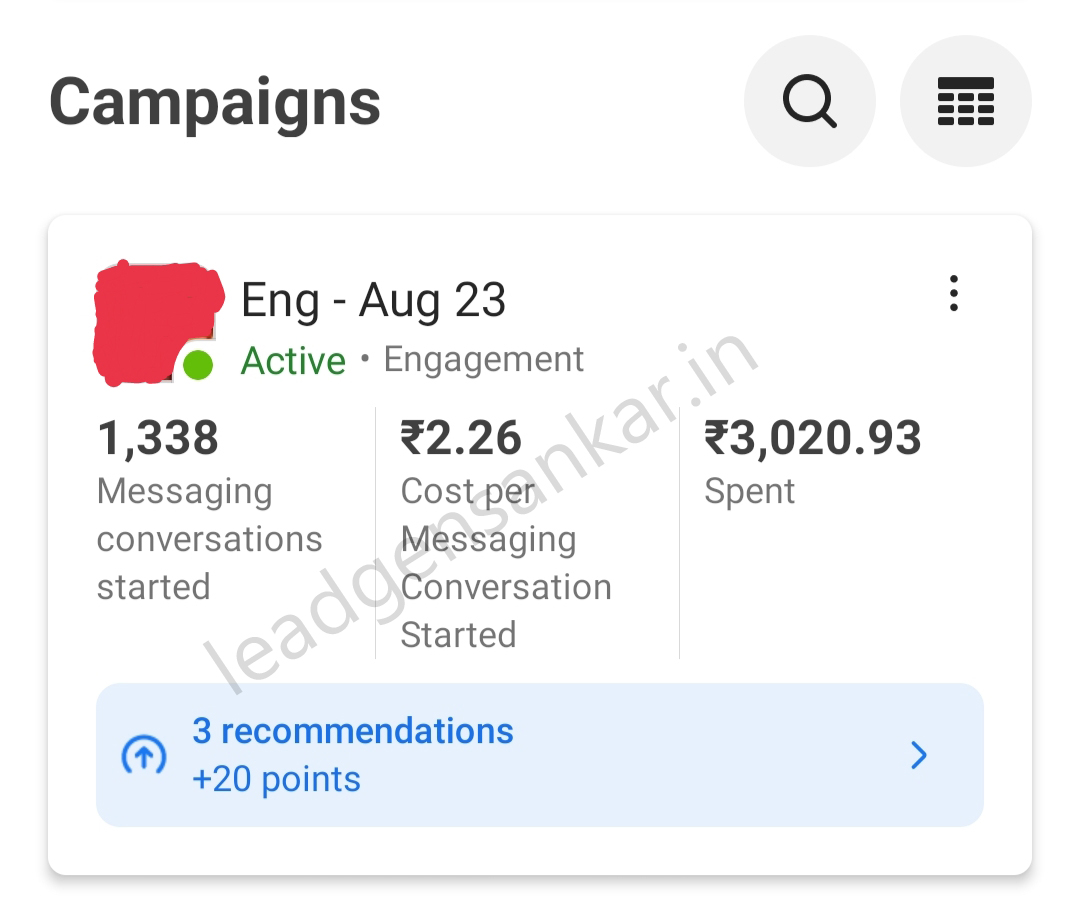The height and width of the screenshot is (898, 1080).
Task: Click the Active status label
Action: pyautogui.click(x=293, y=361)
